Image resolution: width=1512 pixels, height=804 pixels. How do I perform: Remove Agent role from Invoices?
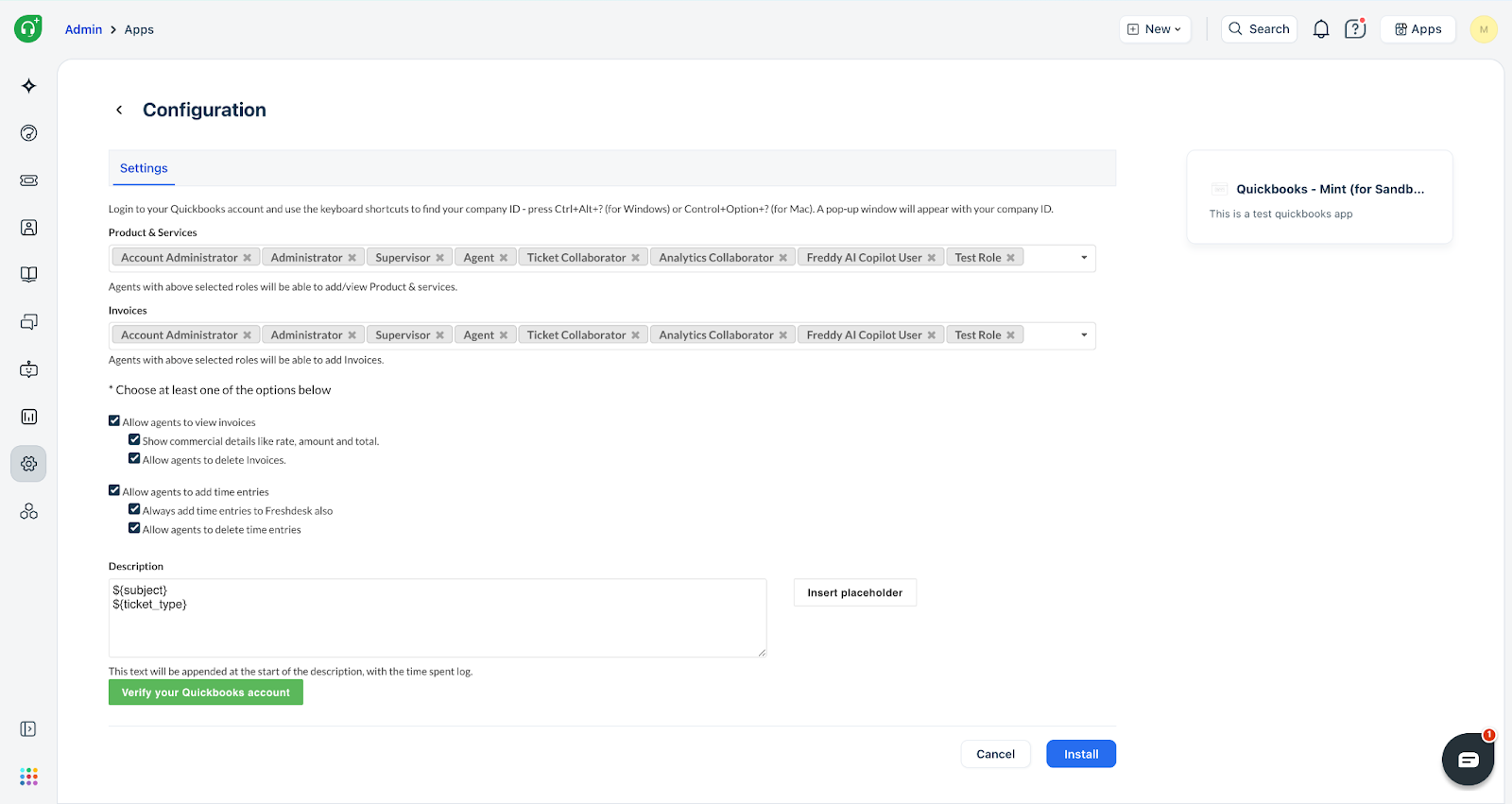pyautogui.click(x=503, y=335)
